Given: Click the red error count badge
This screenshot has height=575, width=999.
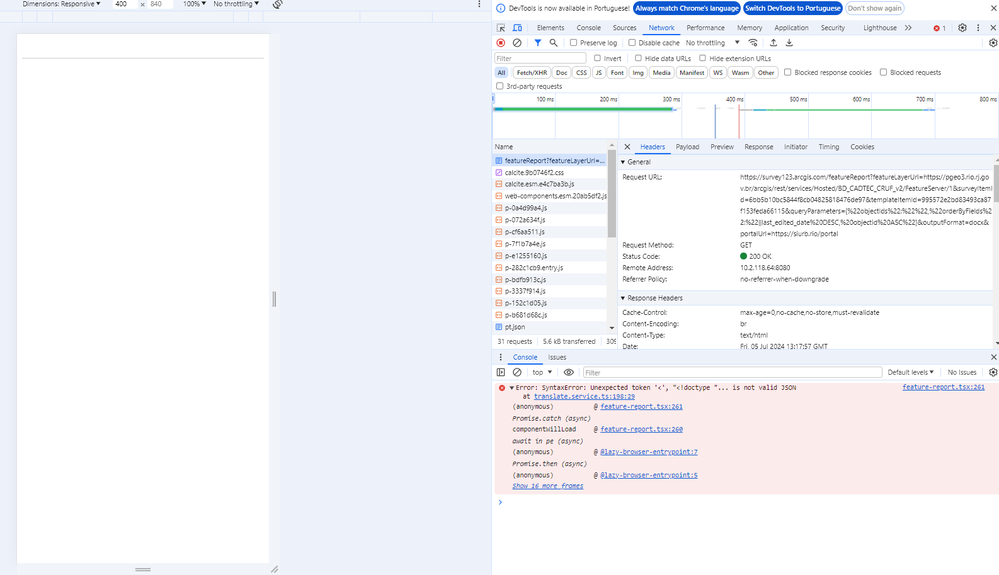Looking at the screenshot, I should (939, 28).
